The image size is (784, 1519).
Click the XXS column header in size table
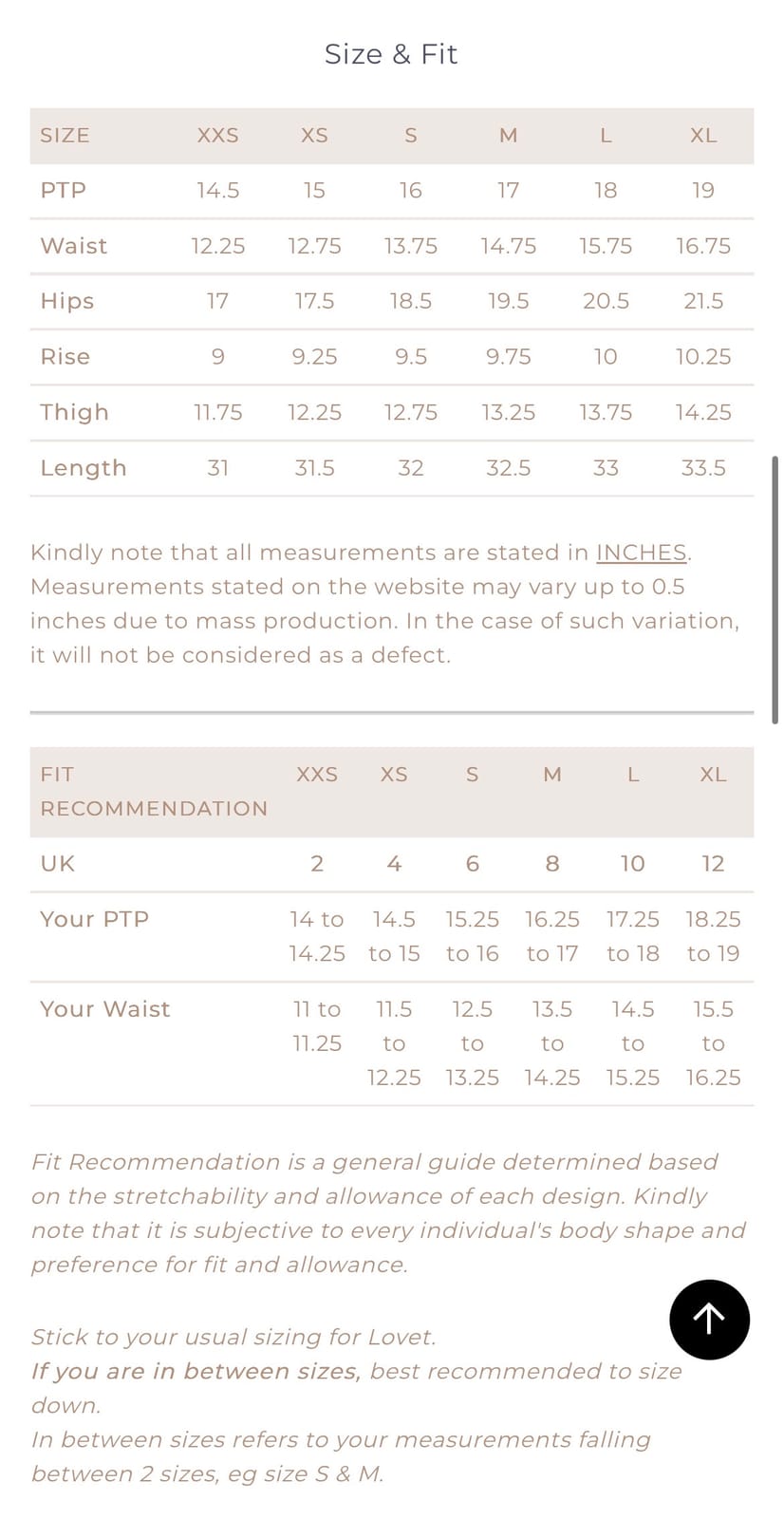tap(217, 136)
